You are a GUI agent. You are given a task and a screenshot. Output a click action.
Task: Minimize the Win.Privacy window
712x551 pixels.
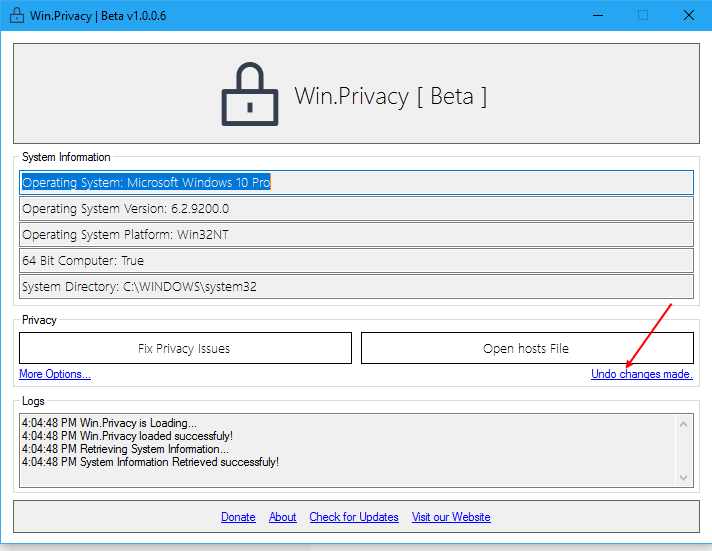[x=598, y=15]
